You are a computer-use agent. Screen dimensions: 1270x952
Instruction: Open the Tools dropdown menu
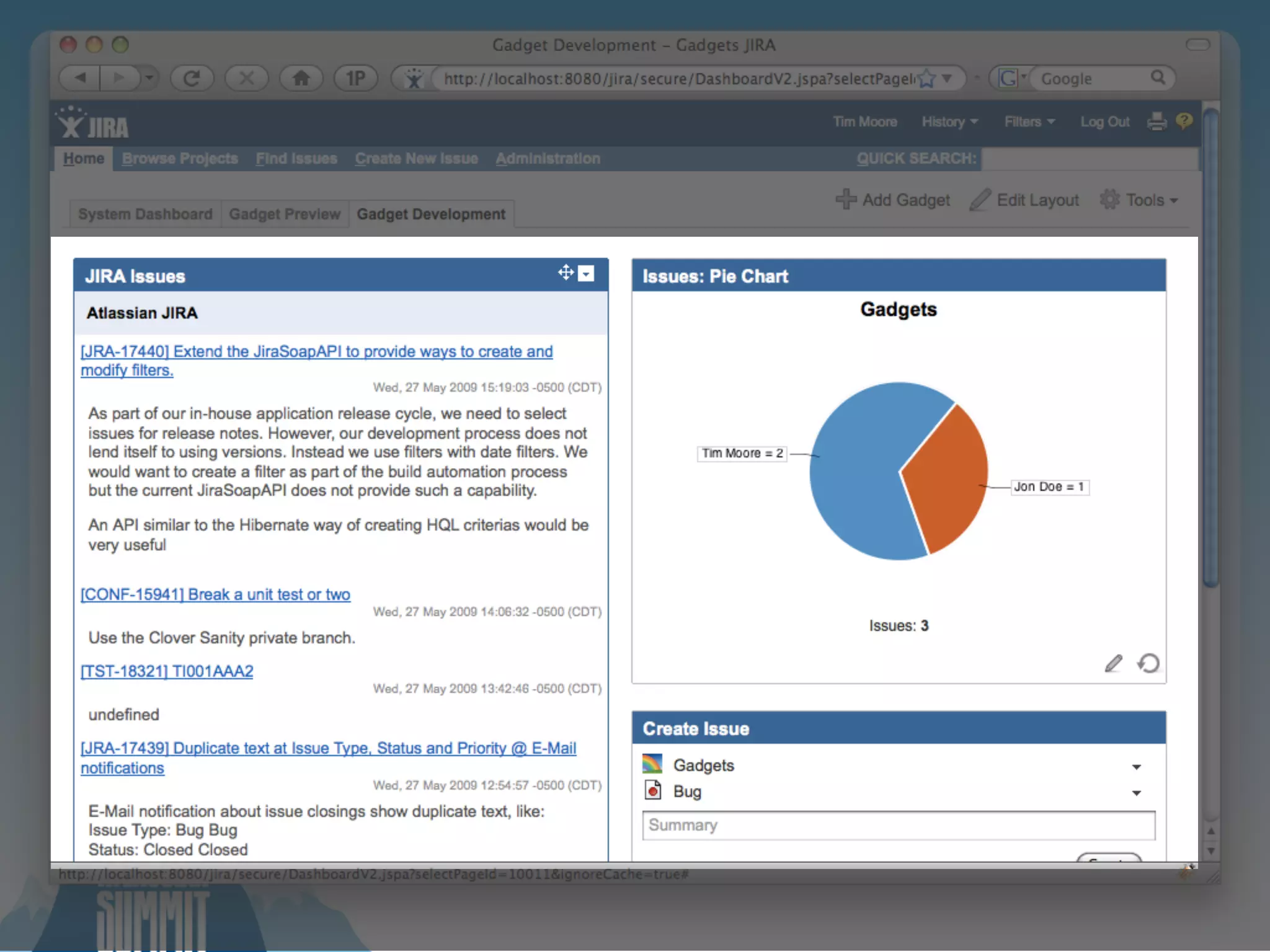click(x=1139, y=200)
